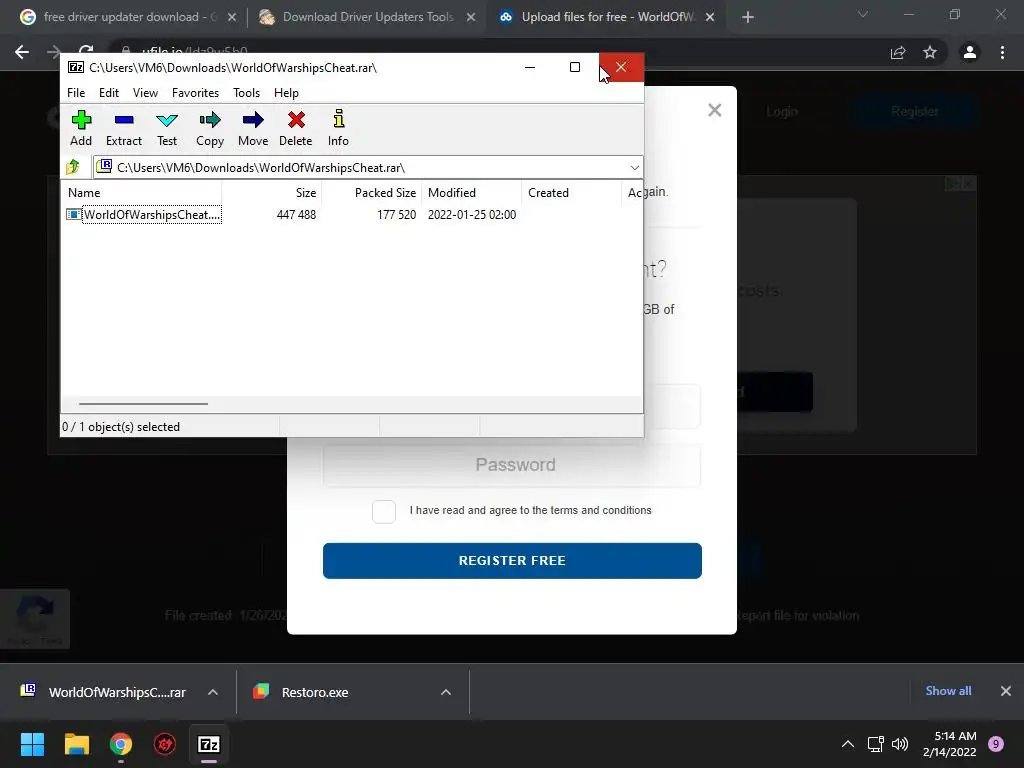Close the free driver updater tab
Screen dimensions: 1024x768
coord(232,17)
